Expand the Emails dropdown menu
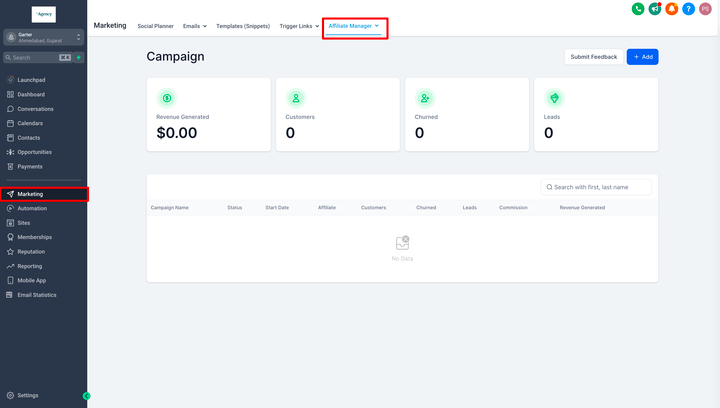Viewport: 720px width, 408px height. [x=194, y=26]
